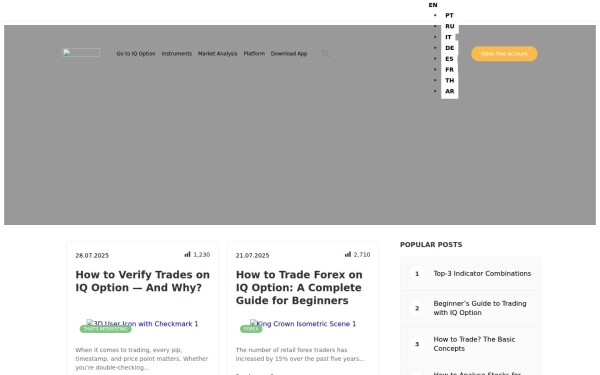The image size is (600, 375).
Task: Switch language to TH
Action: [450, 80]
